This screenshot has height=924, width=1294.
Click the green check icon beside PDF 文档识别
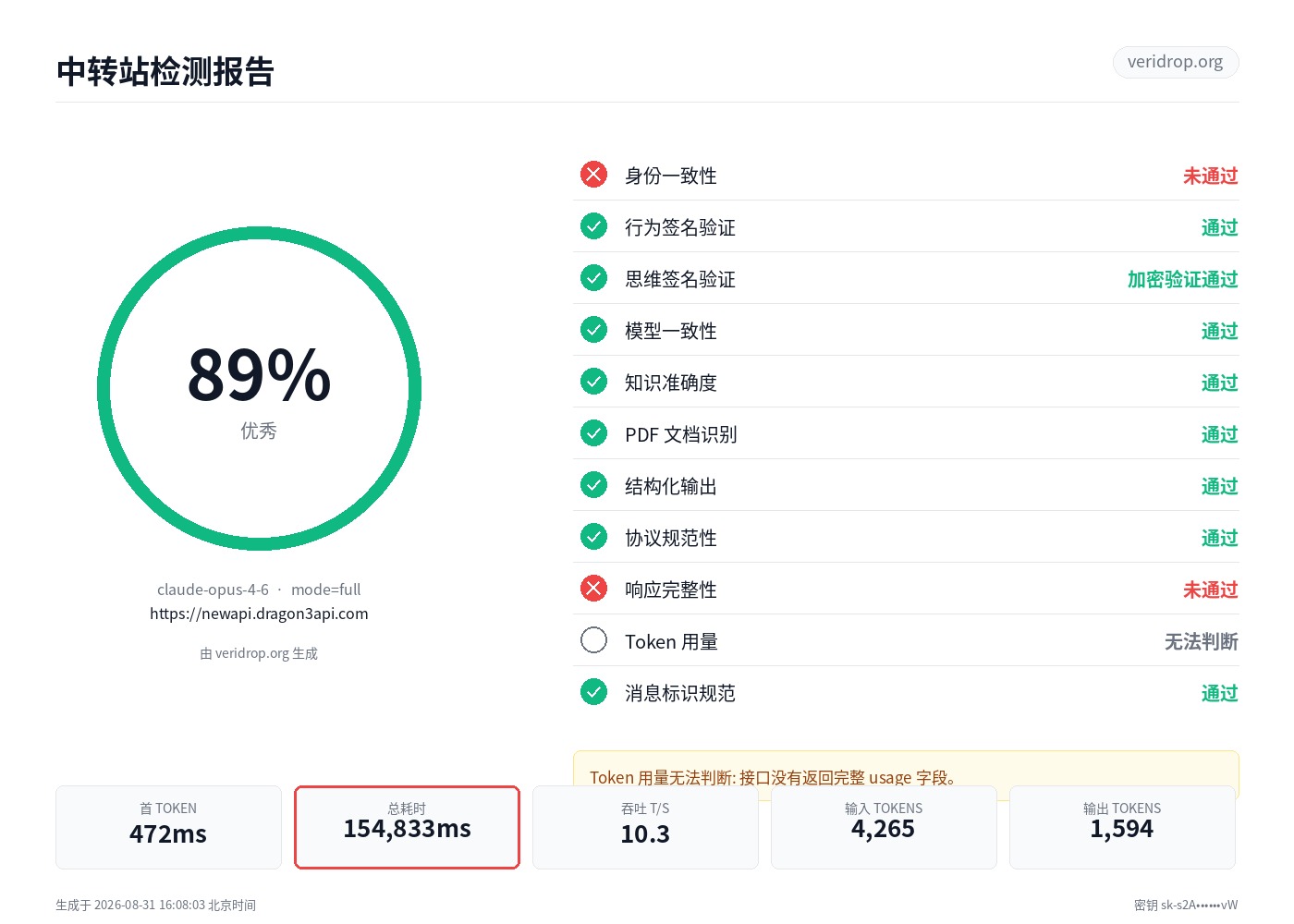pos(593,433)
